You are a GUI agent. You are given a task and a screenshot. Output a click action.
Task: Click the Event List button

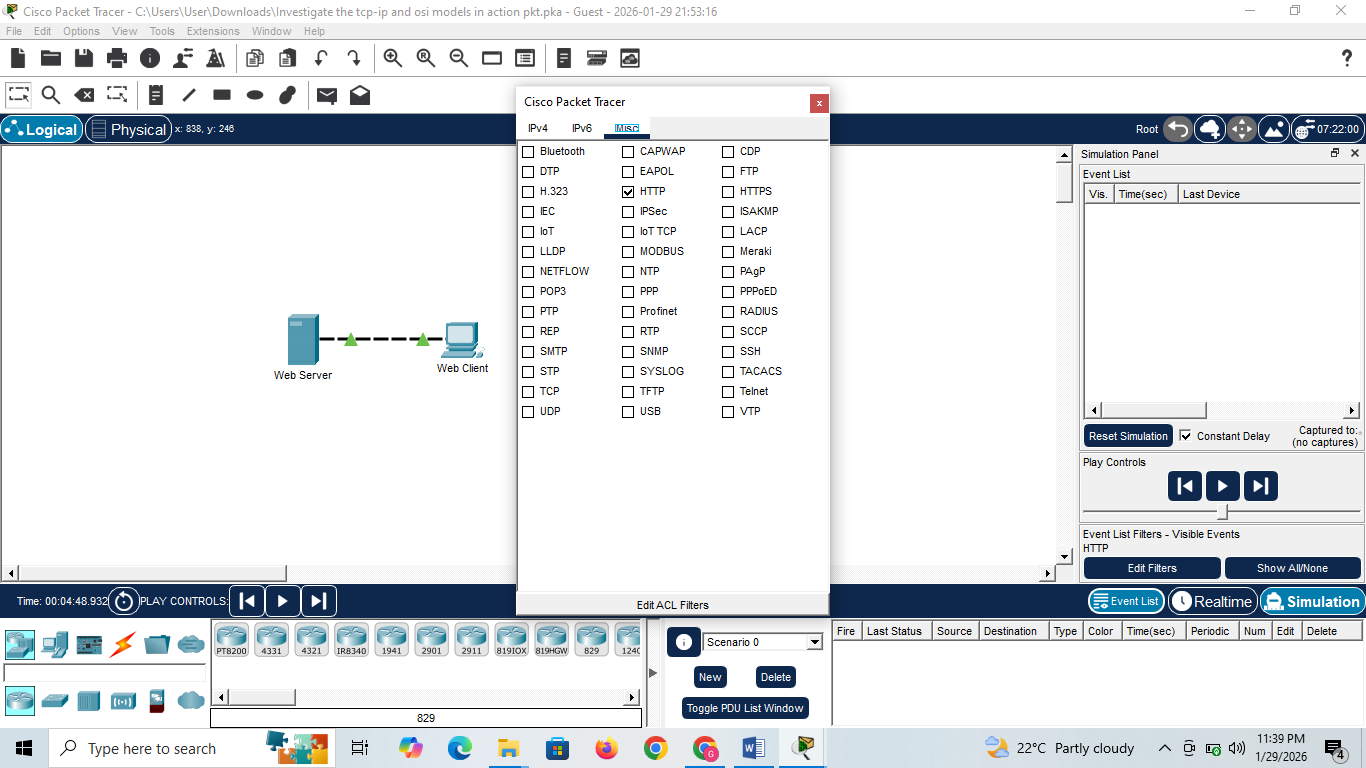pyautogui.click(x=1125, y=601)
